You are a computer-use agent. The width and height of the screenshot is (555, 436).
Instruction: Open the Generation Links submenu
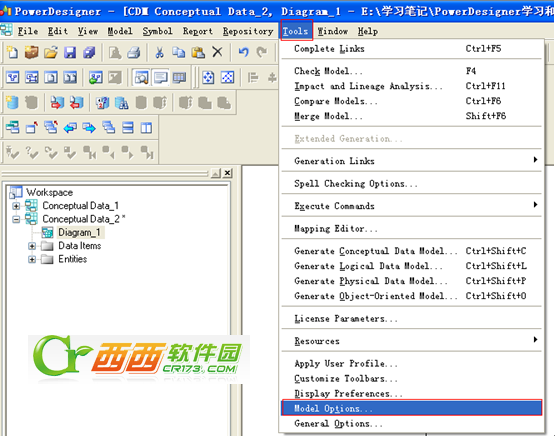pos(411,161)
